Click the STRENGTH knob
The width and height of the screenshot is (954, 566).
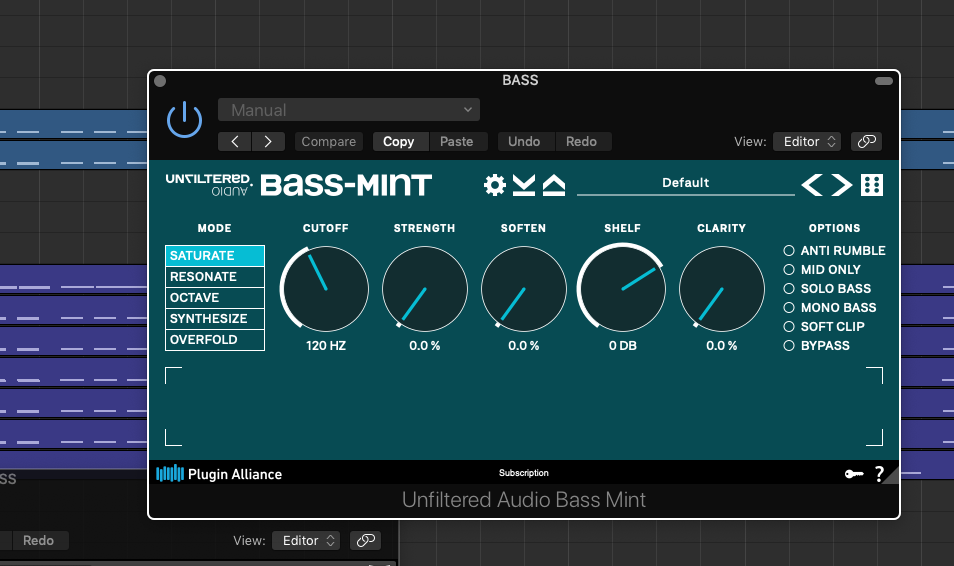coord(425,288)
